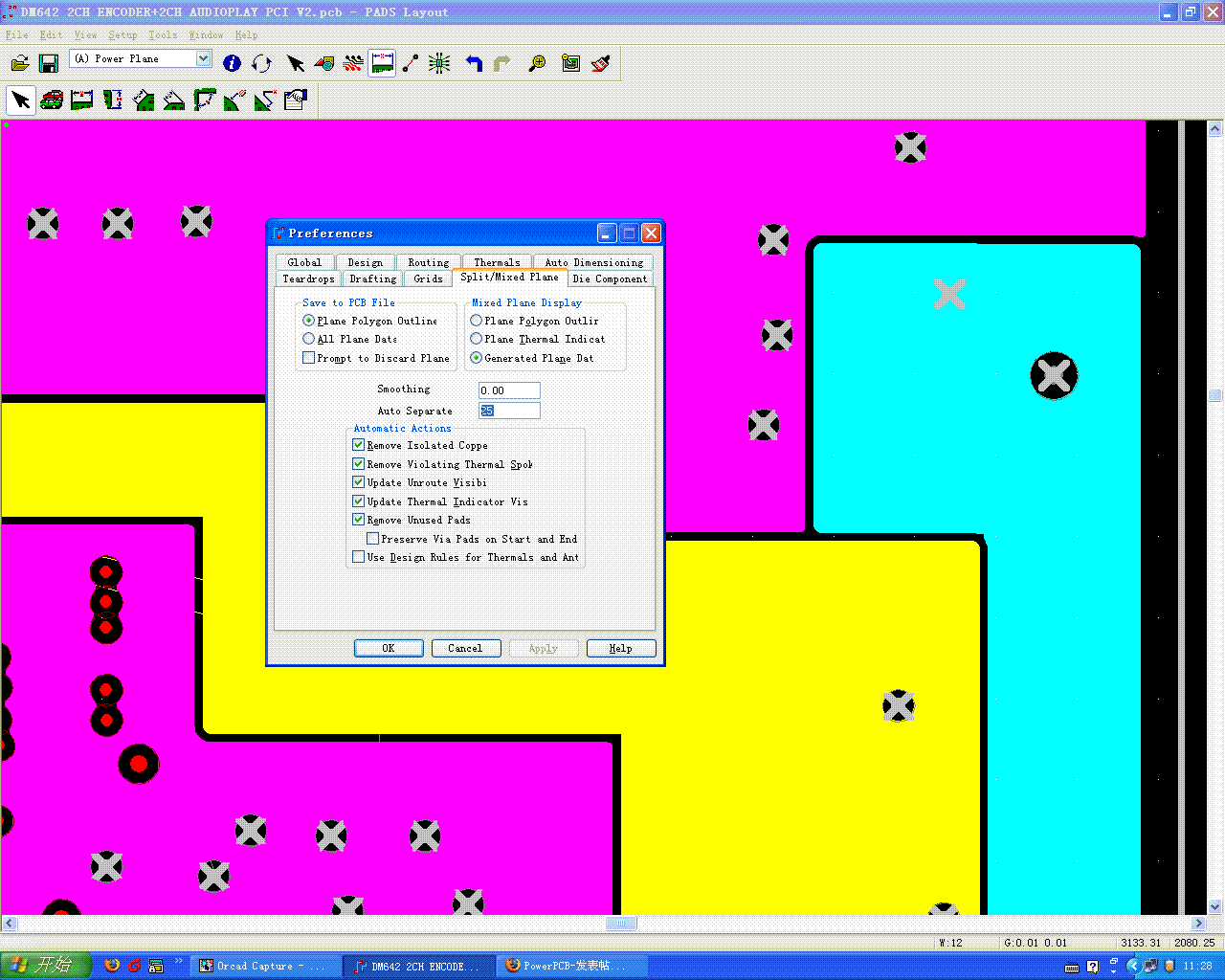
Task: Open the Teardrops tab
Action: pos(308,278)
